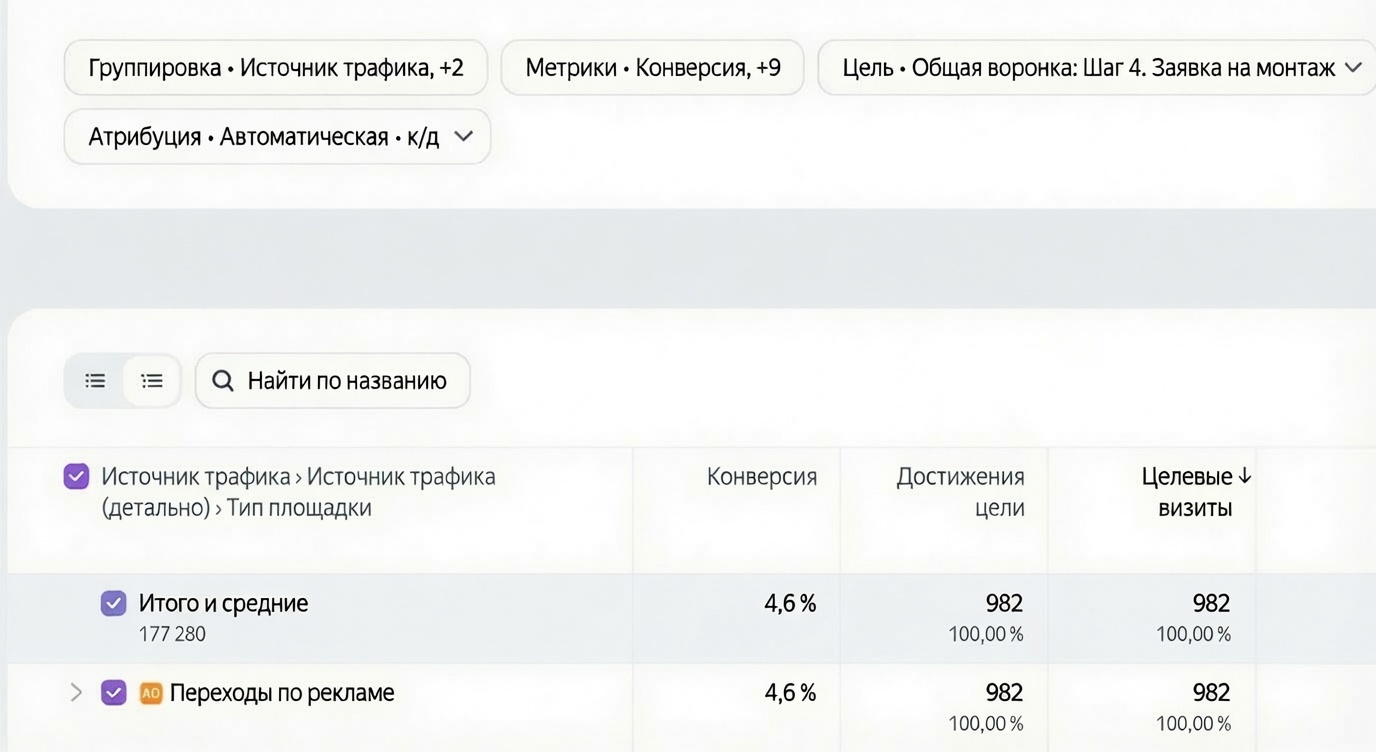The width and height of the screenshot is (1376, 752).
Task: Uncheck the Переходы по рекламе checkbox
Action: [114, 693]
